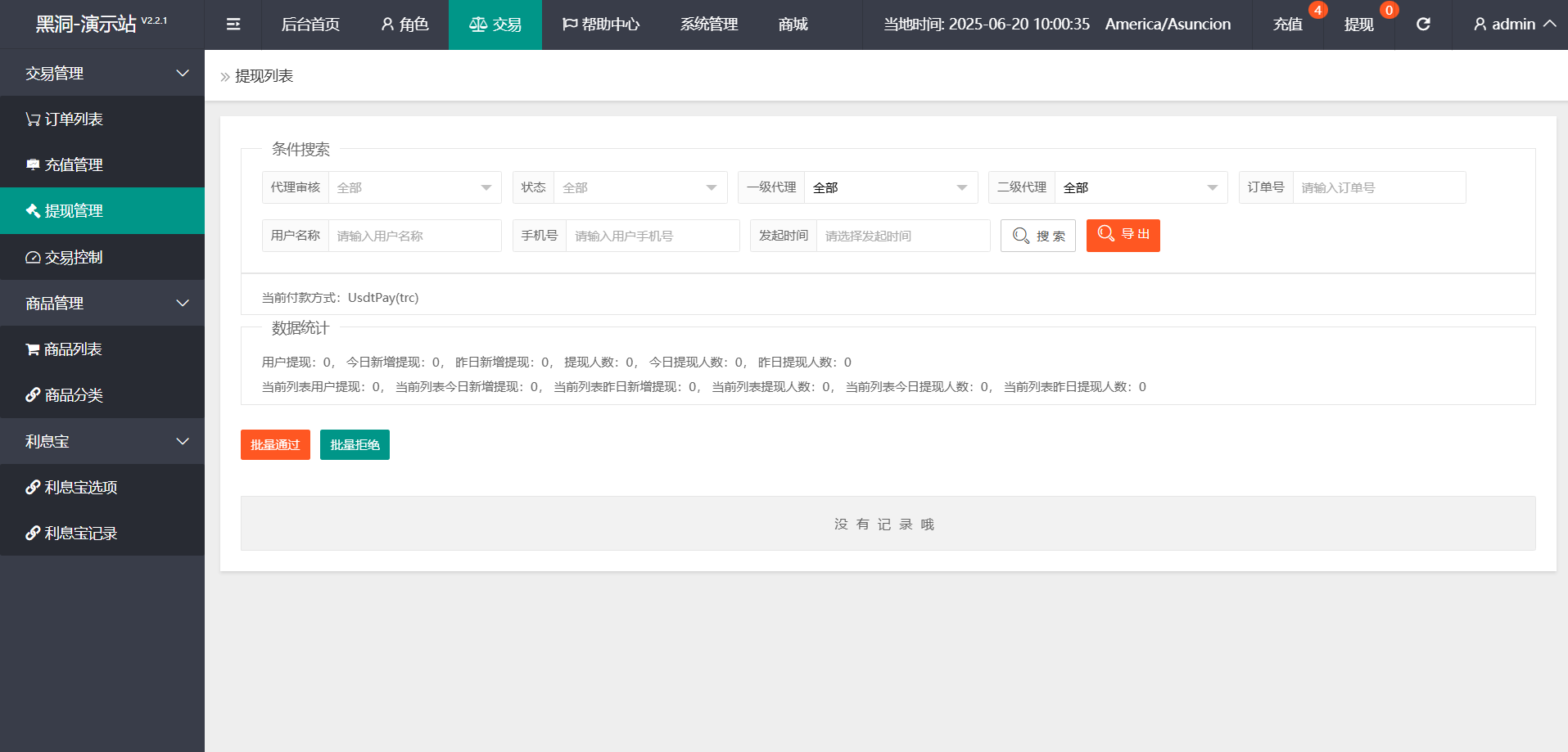Open the 商城 top menu
Viewport: 1568px width, 752px height.
click(x=793, y=25)
